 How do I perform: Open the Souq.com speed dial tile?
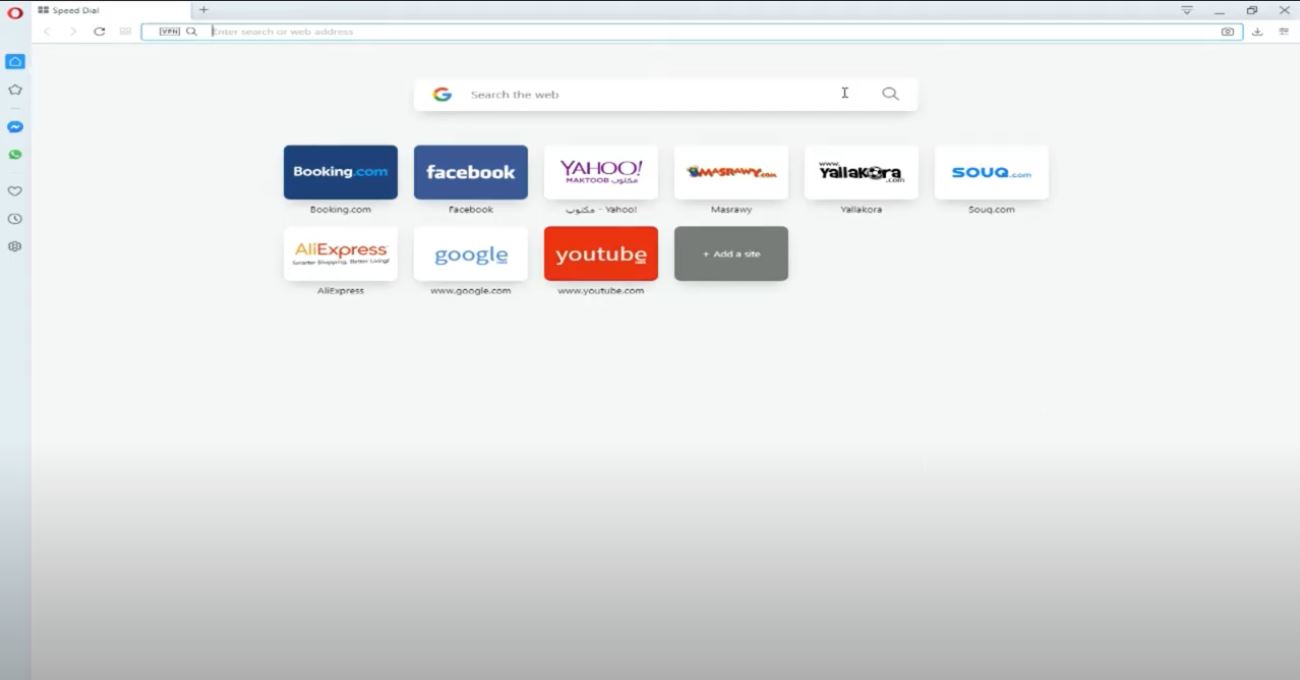click(x=991, y=172)
